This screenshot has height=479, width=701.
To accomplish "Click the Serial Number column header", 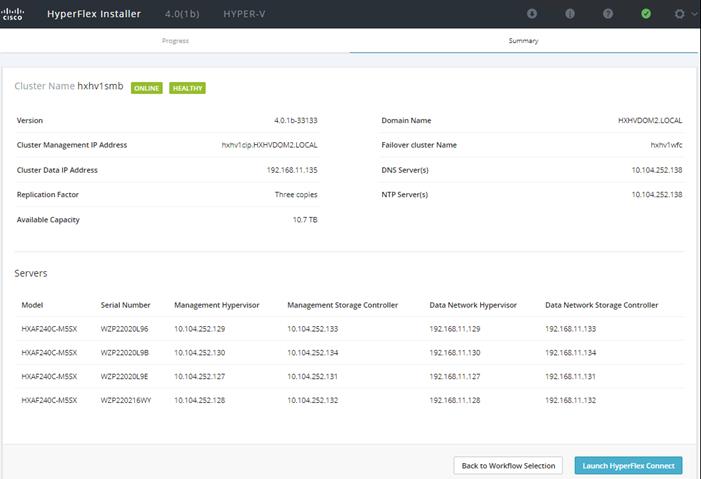I will (x=125, y=305).
